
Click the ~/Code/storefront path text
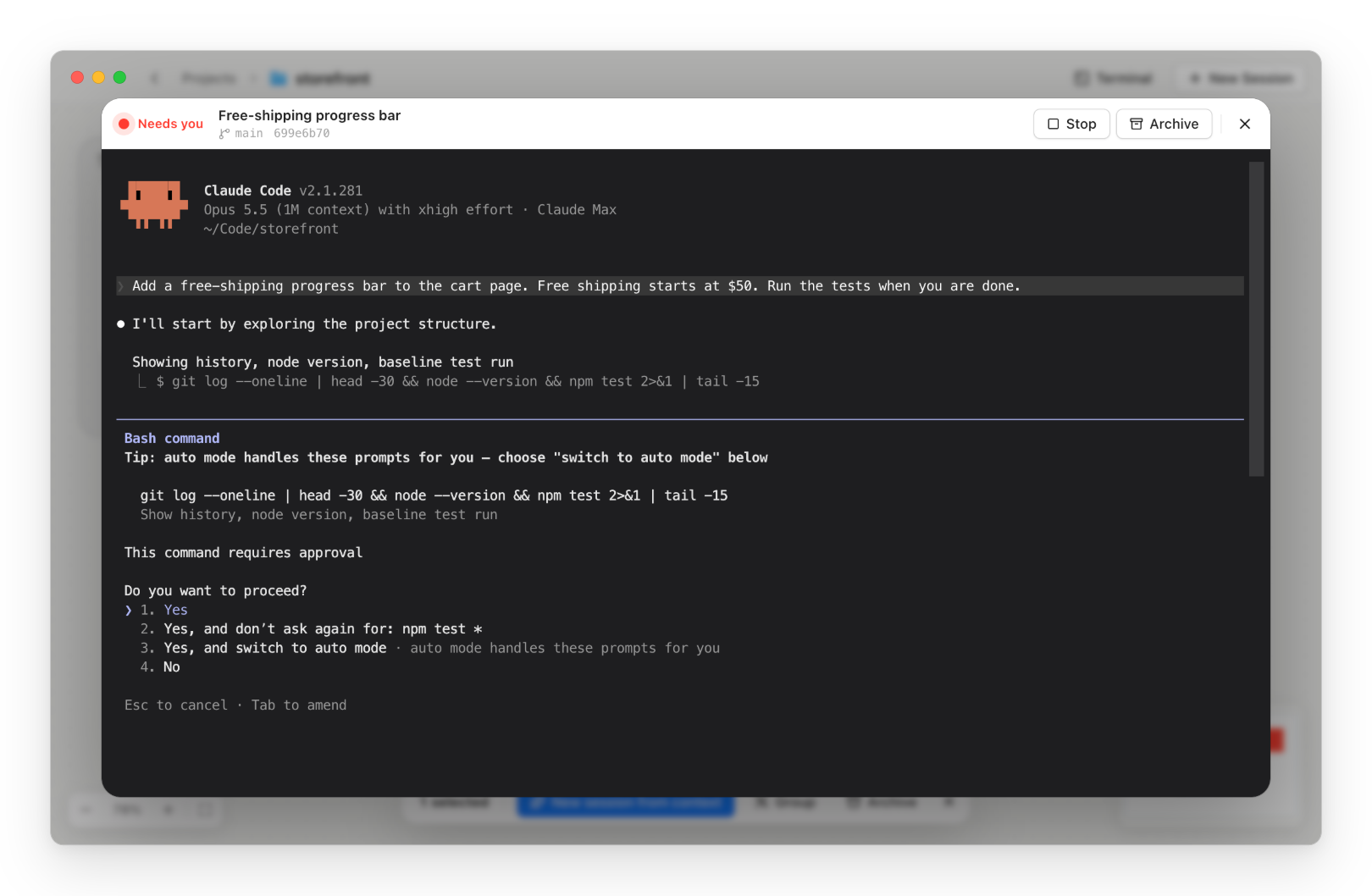(271, 230)
